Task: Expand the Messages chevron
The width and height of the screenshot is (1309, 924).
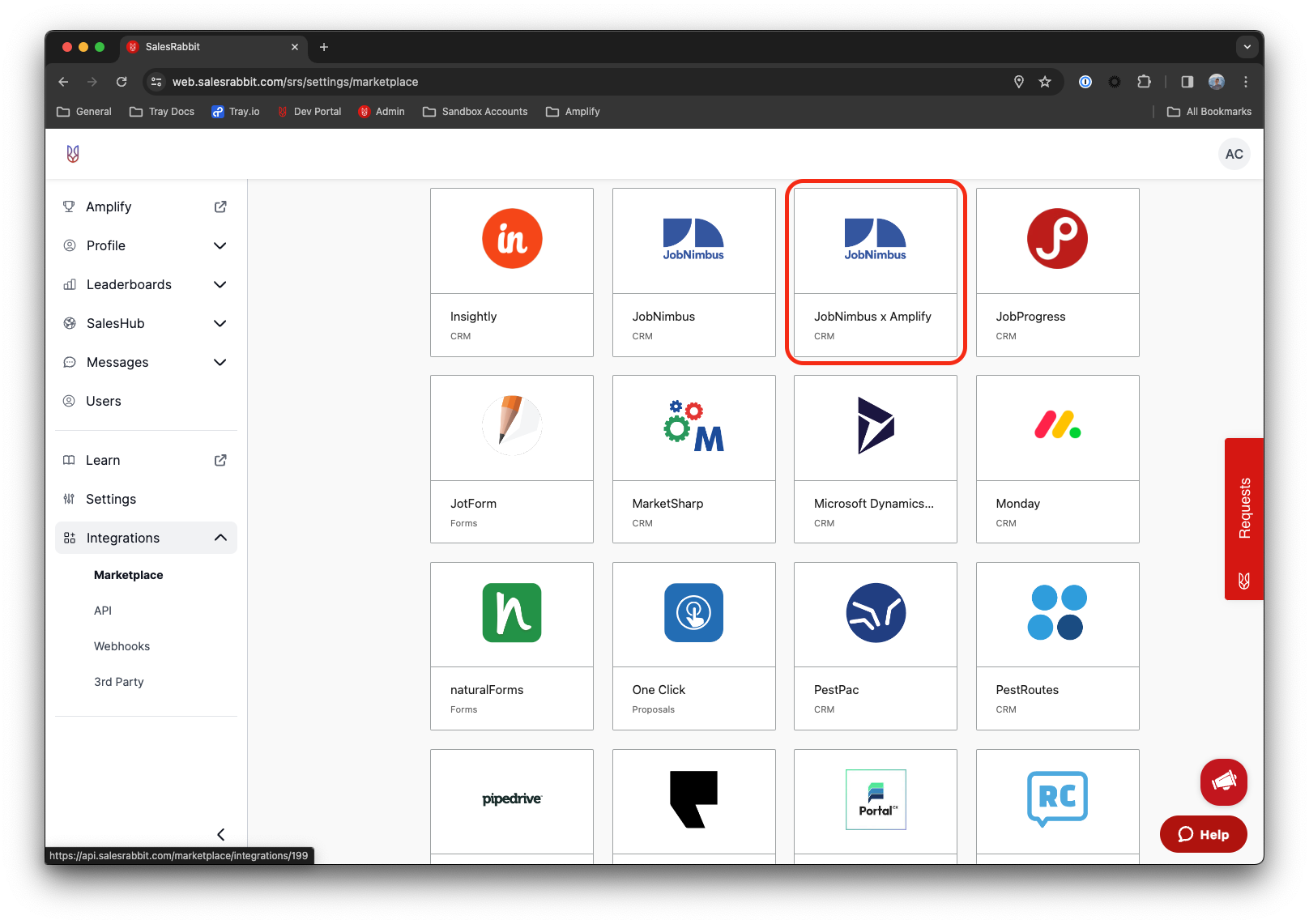Action: 220,362
